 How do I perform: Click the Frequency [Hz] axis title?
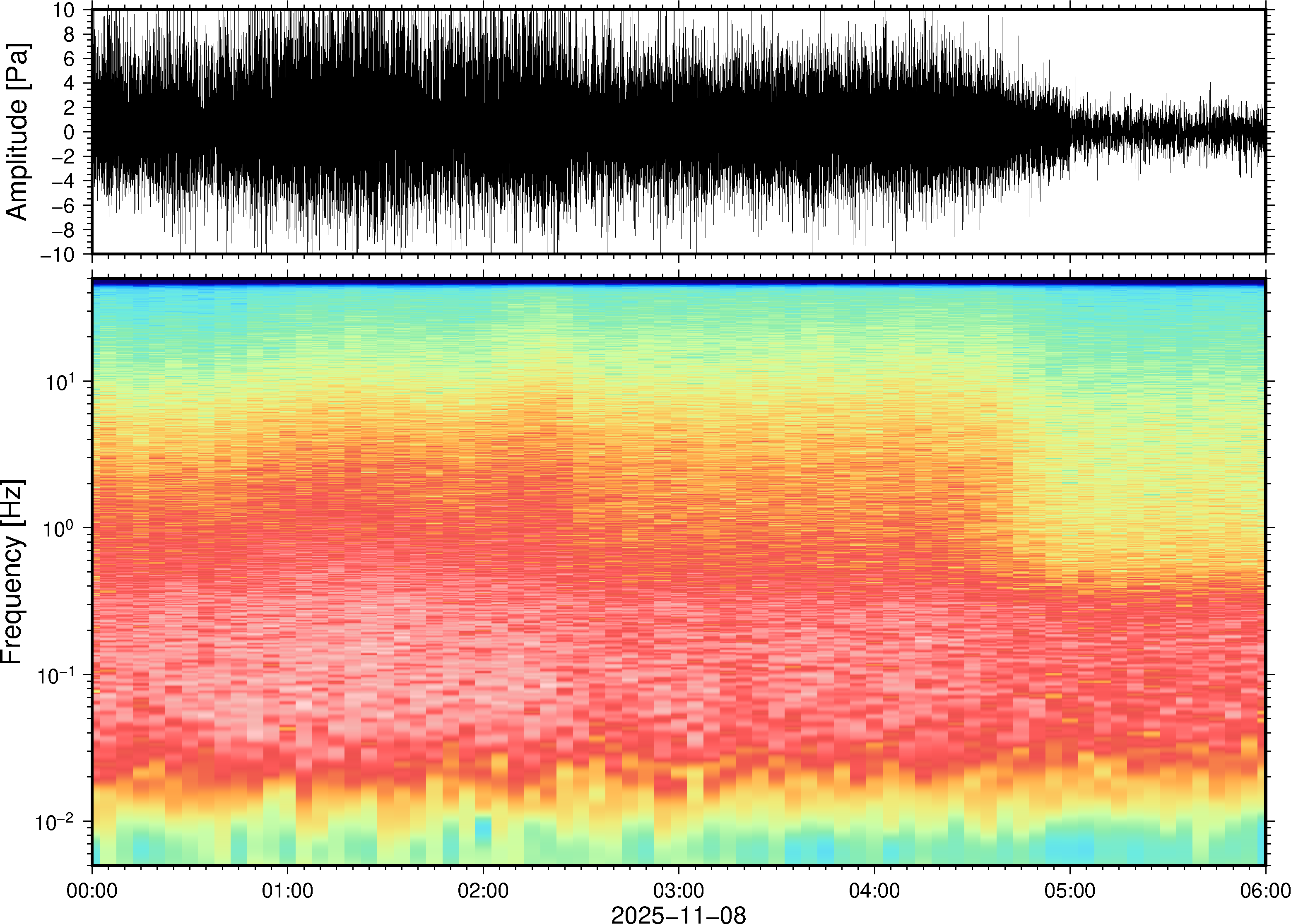(14, 572)
